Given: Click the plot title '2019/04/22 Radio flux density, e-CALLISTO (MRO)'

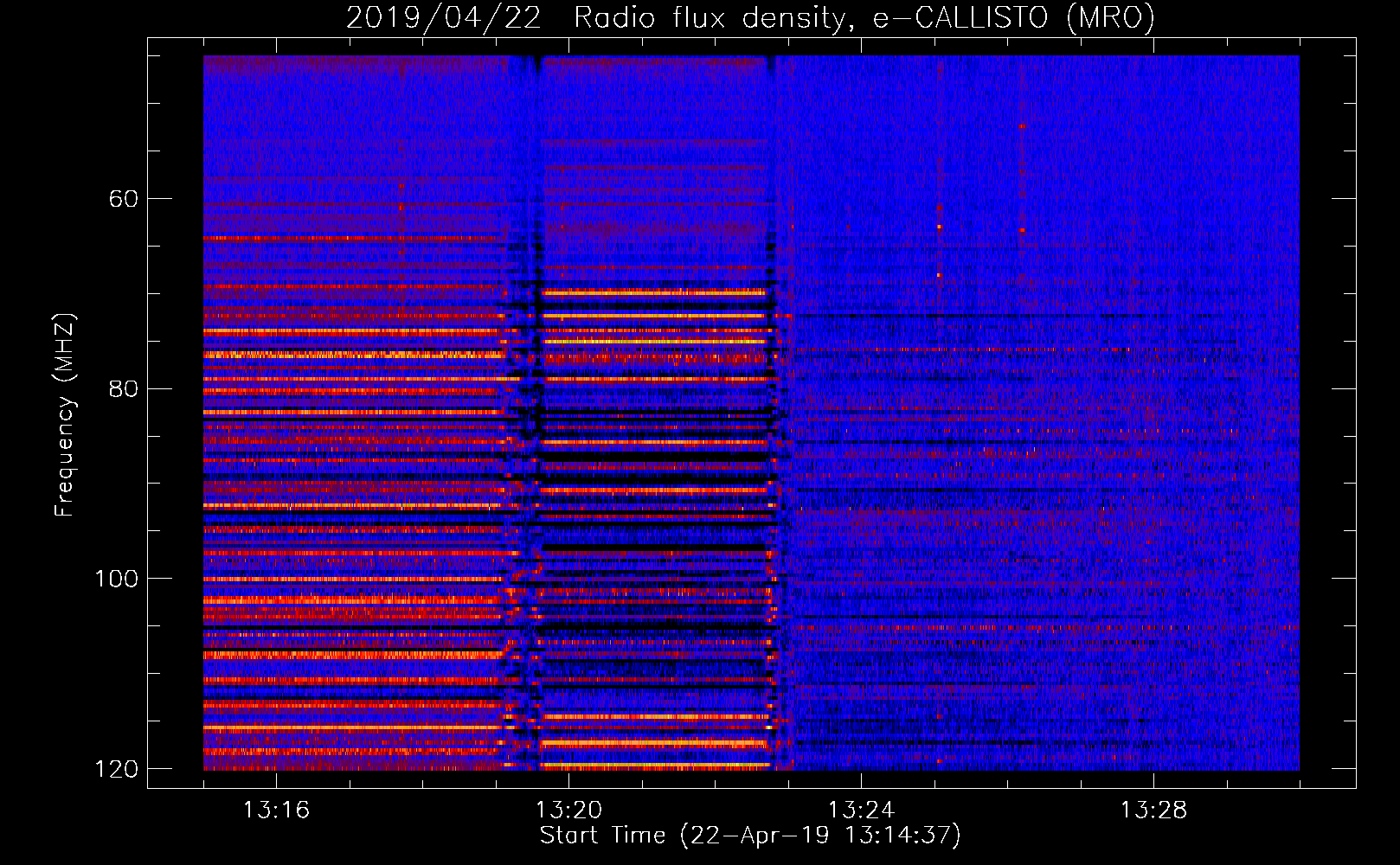Looking at the screenshot, I should click(750, 17).
